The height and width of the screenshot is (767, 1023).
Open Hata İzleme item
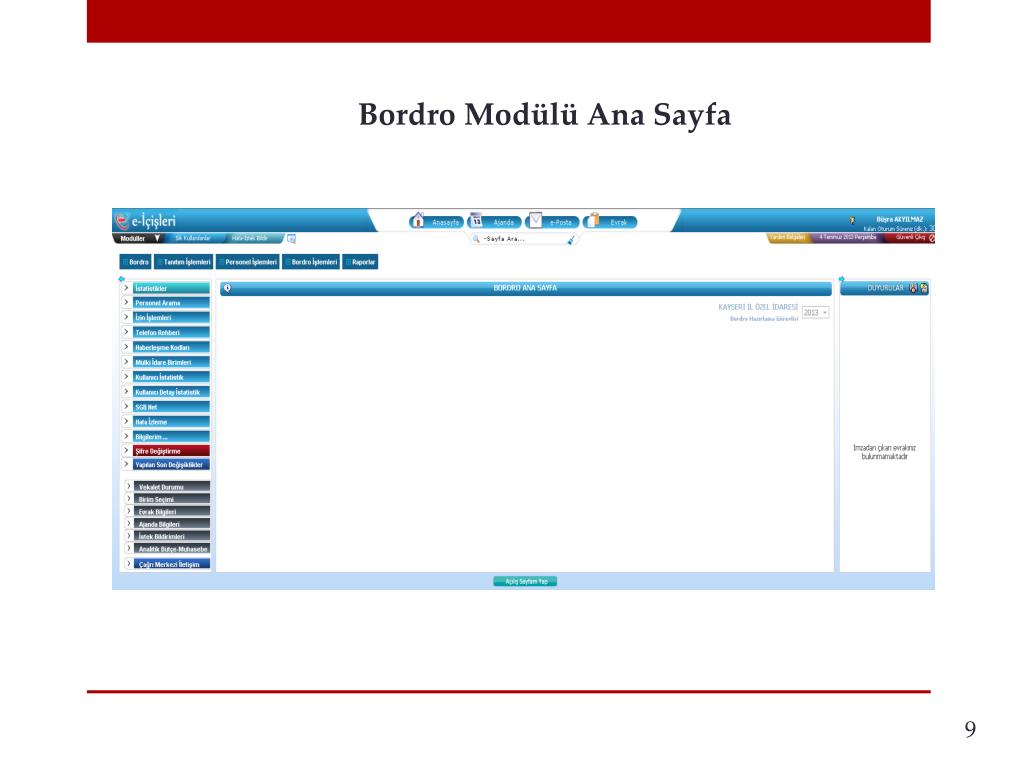click(x=172, y=422)
